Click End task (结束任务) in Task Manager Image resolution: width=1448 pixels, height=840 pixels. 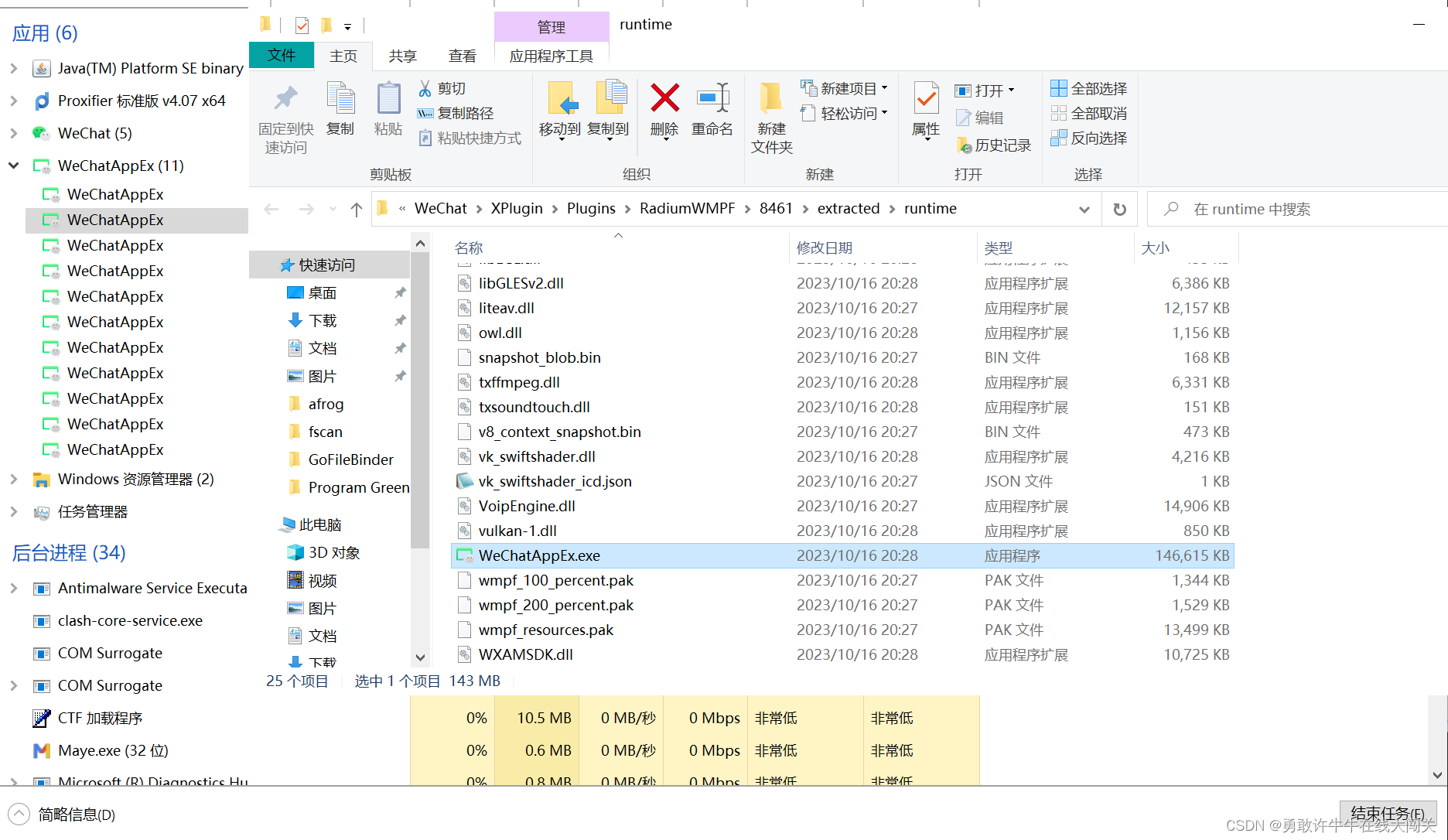pyautogui.click(x=1388, y=814)
